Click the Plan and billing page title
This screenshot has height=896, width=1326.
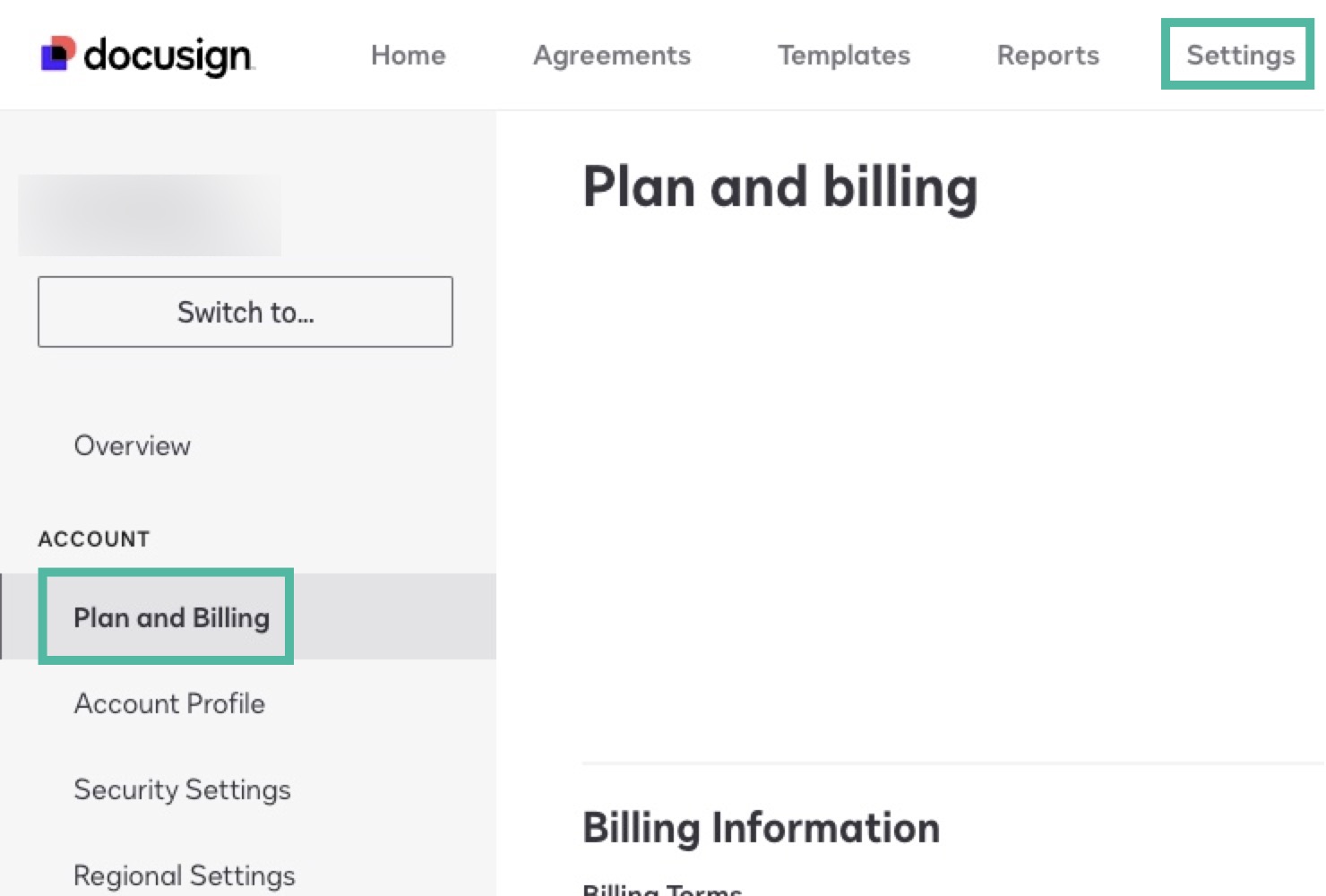tap(780, 186)
